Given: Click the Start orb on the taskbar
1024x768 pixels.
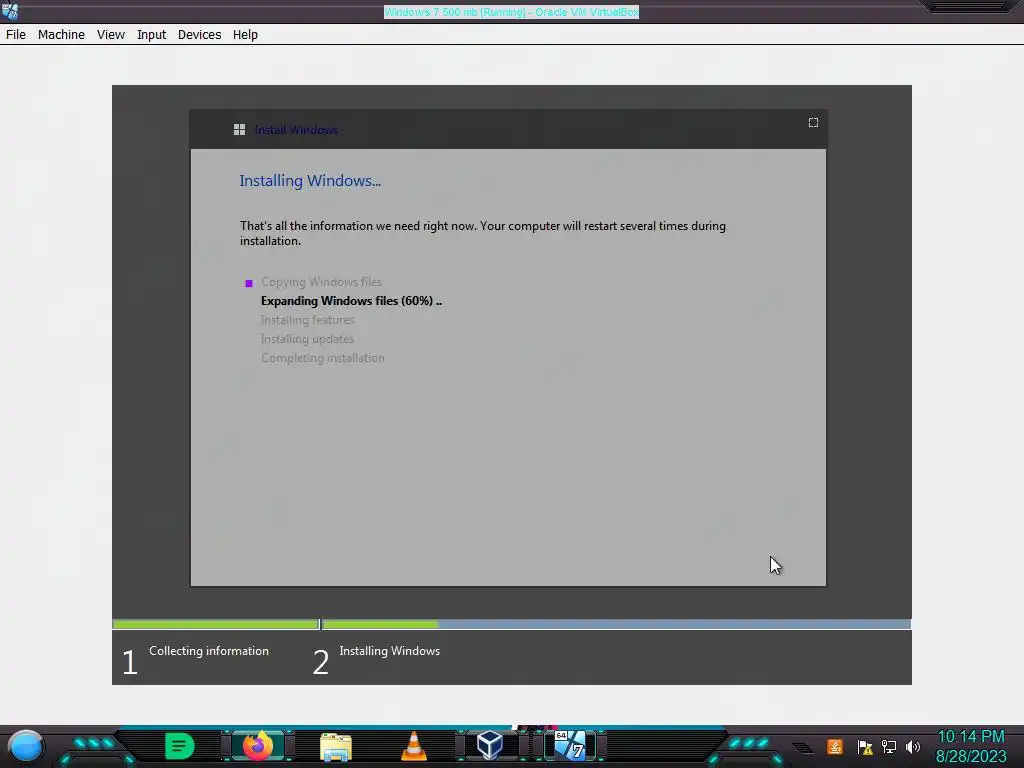Looking at the screenshot, I should pos(25,747).
